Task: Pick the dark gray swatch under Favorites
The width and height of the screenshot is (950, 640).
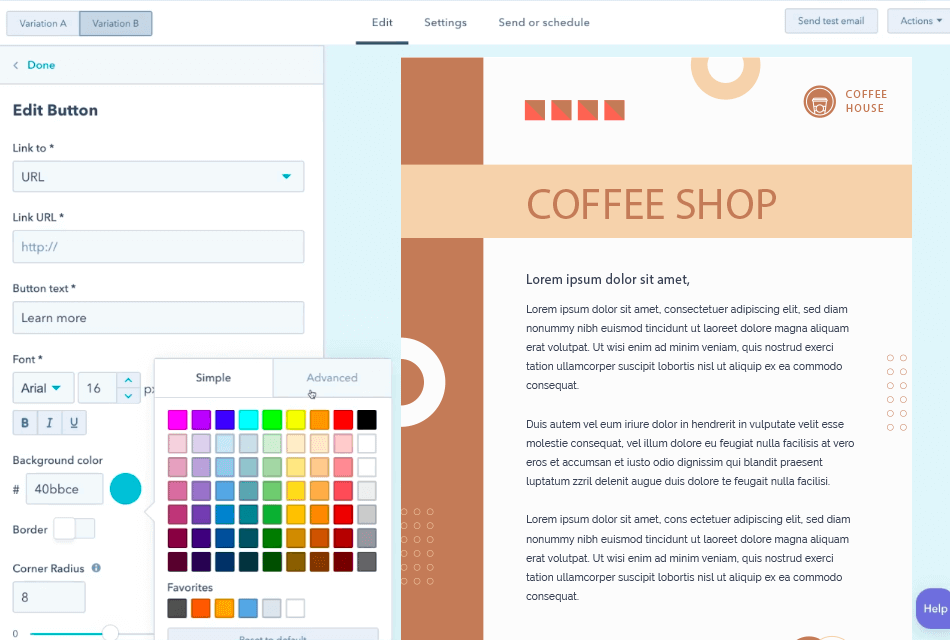Action: (177, 608)
